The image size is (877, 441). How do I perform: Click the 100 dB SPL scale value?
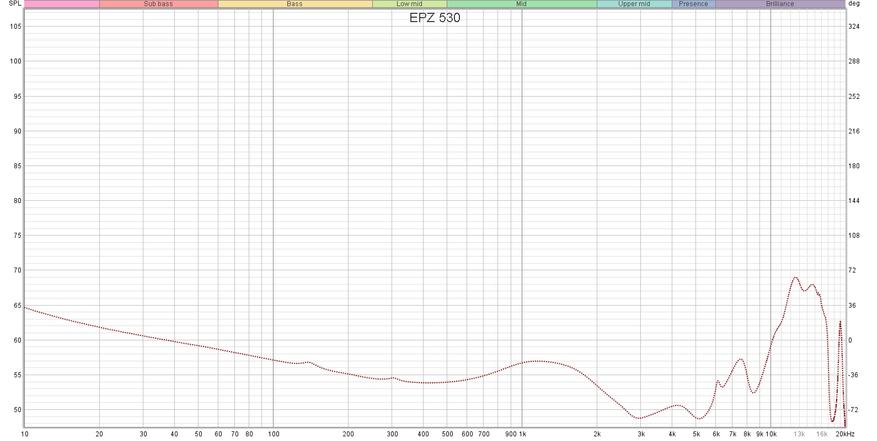(16, 62)
